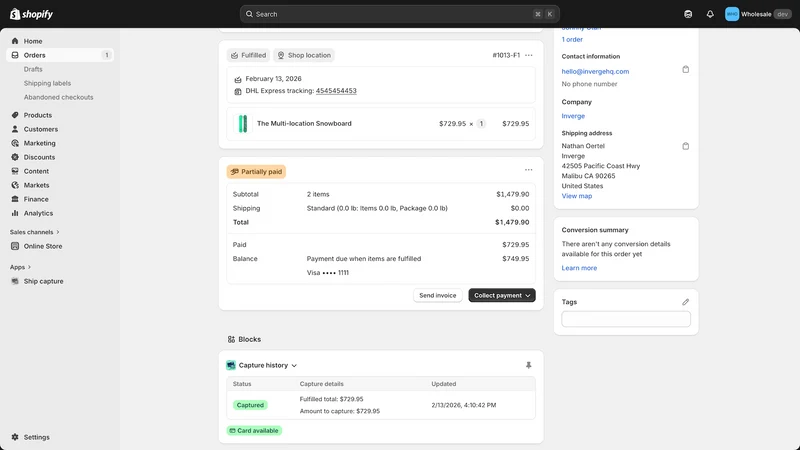
Task: Click the Discounts badge icon
Action: pos(15,157)
